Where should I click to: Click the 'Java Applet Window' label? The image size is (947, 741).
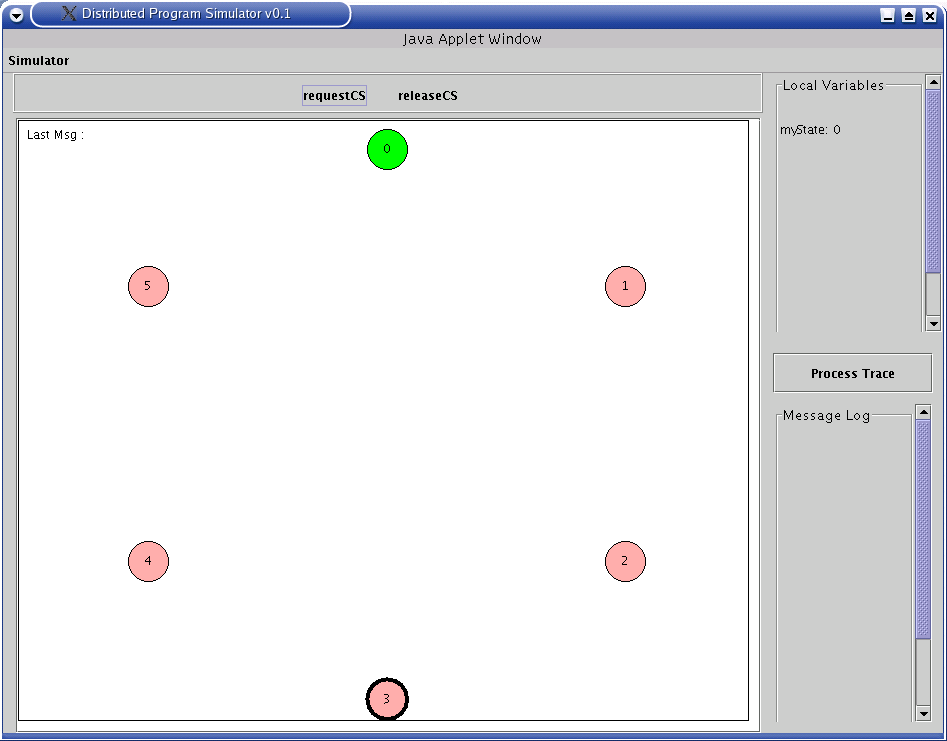[x=472, y=39]
